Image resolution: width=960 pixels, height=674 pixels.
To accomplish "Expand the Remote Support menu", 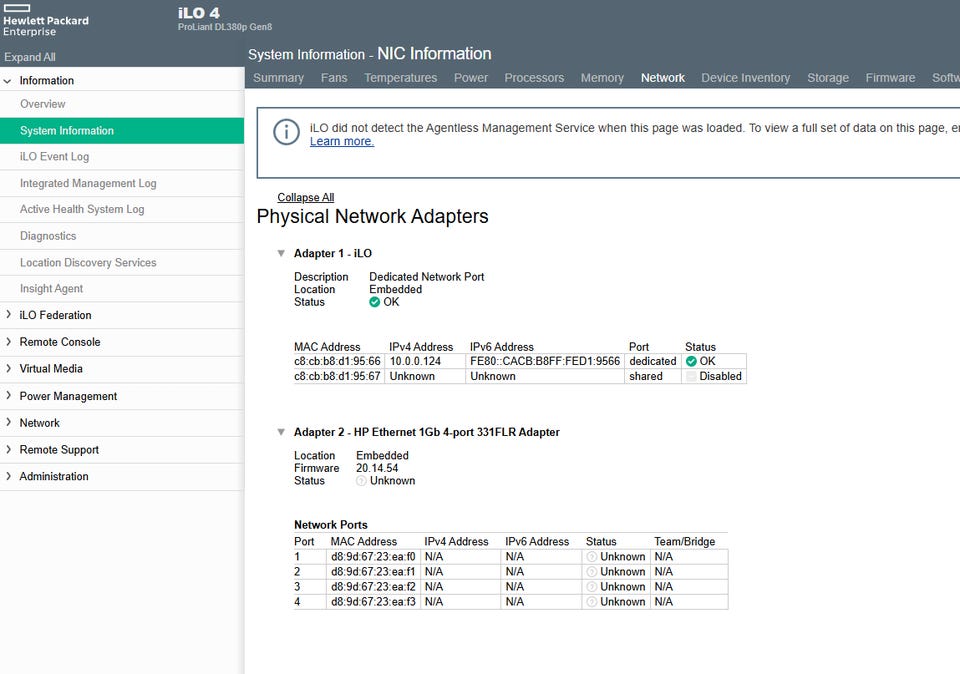I will (x=8, y=449).
